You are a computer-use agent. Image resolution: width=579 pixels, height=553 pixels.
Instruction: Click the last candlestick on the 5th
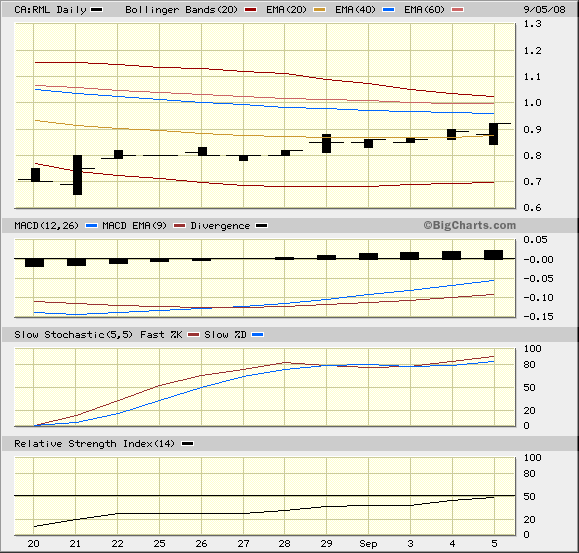click(493, 134)
